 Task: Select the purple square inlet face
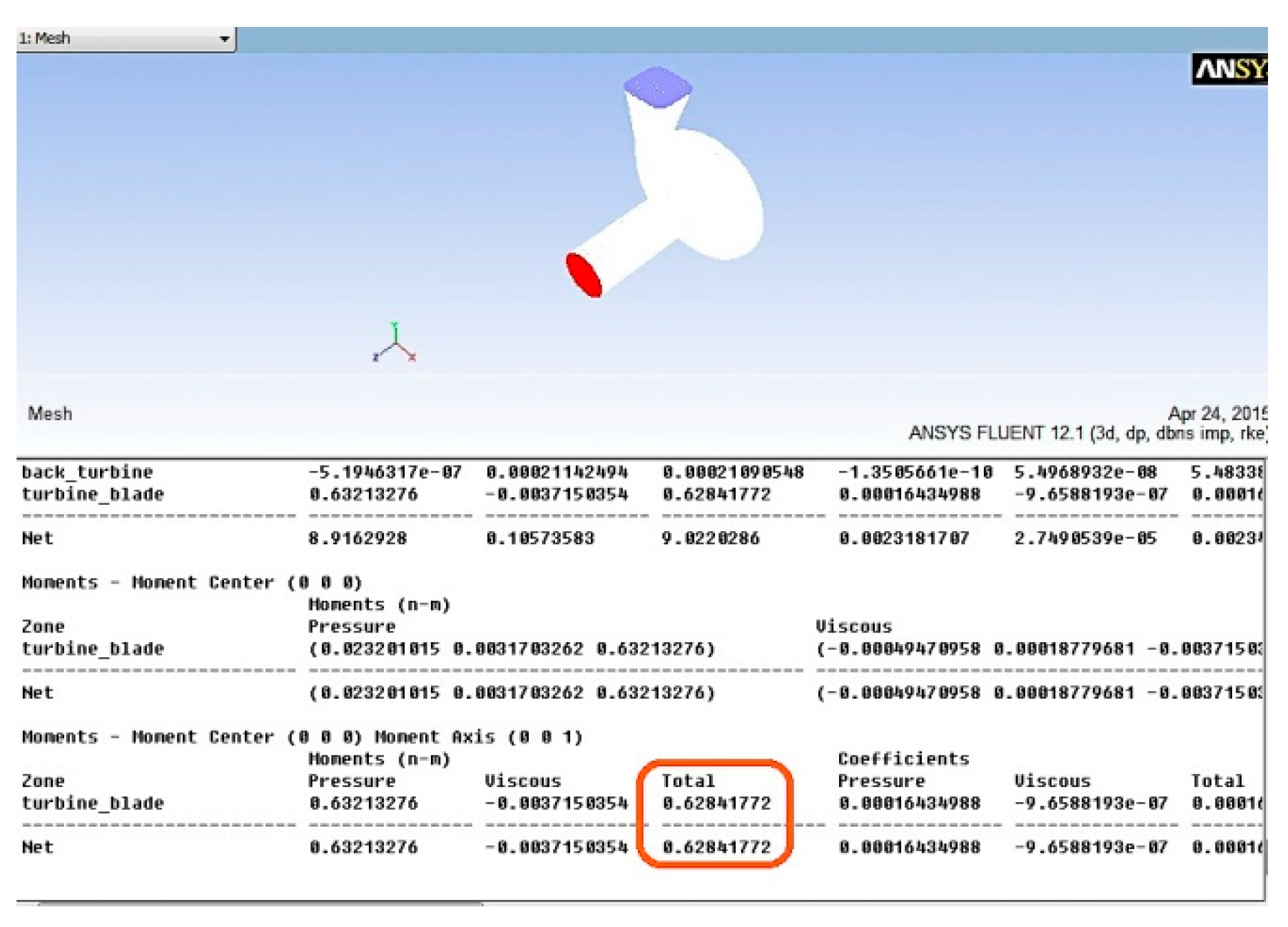[x=658, y=88]
